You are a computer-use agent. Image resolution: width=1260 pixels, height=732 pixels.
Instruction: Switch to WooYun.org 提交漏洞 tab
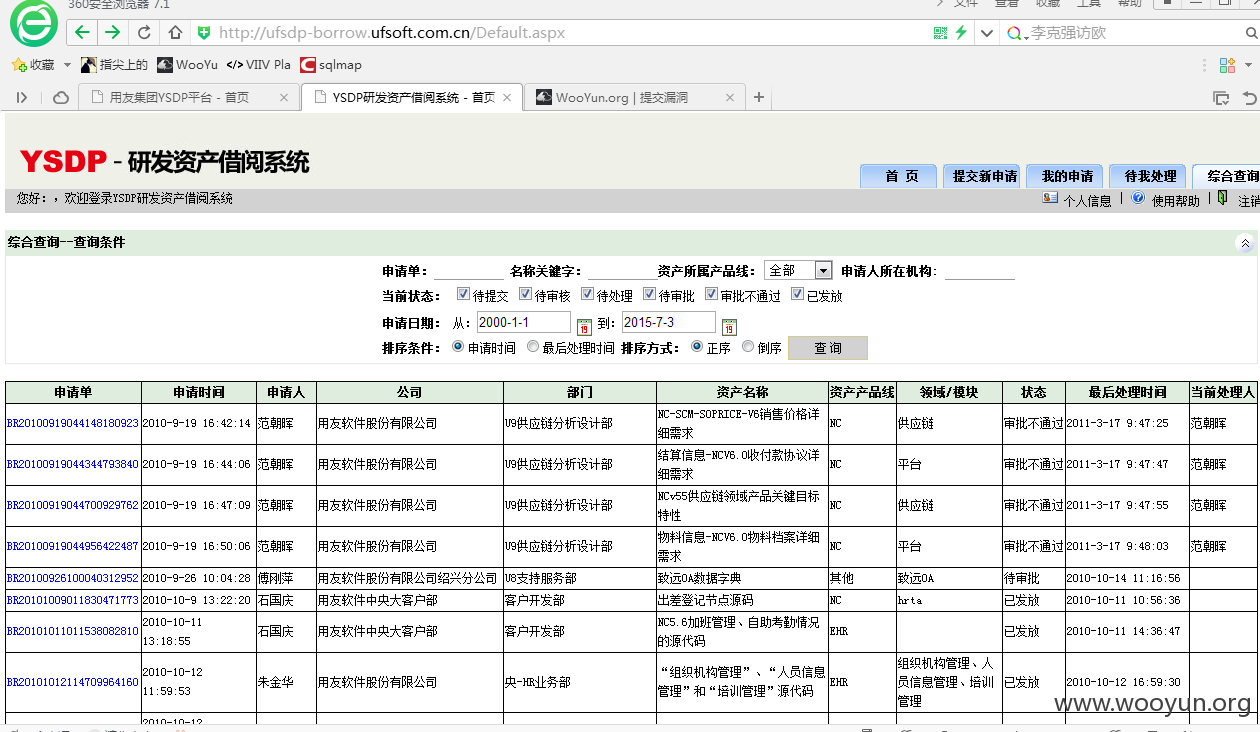tap(636, 97)
